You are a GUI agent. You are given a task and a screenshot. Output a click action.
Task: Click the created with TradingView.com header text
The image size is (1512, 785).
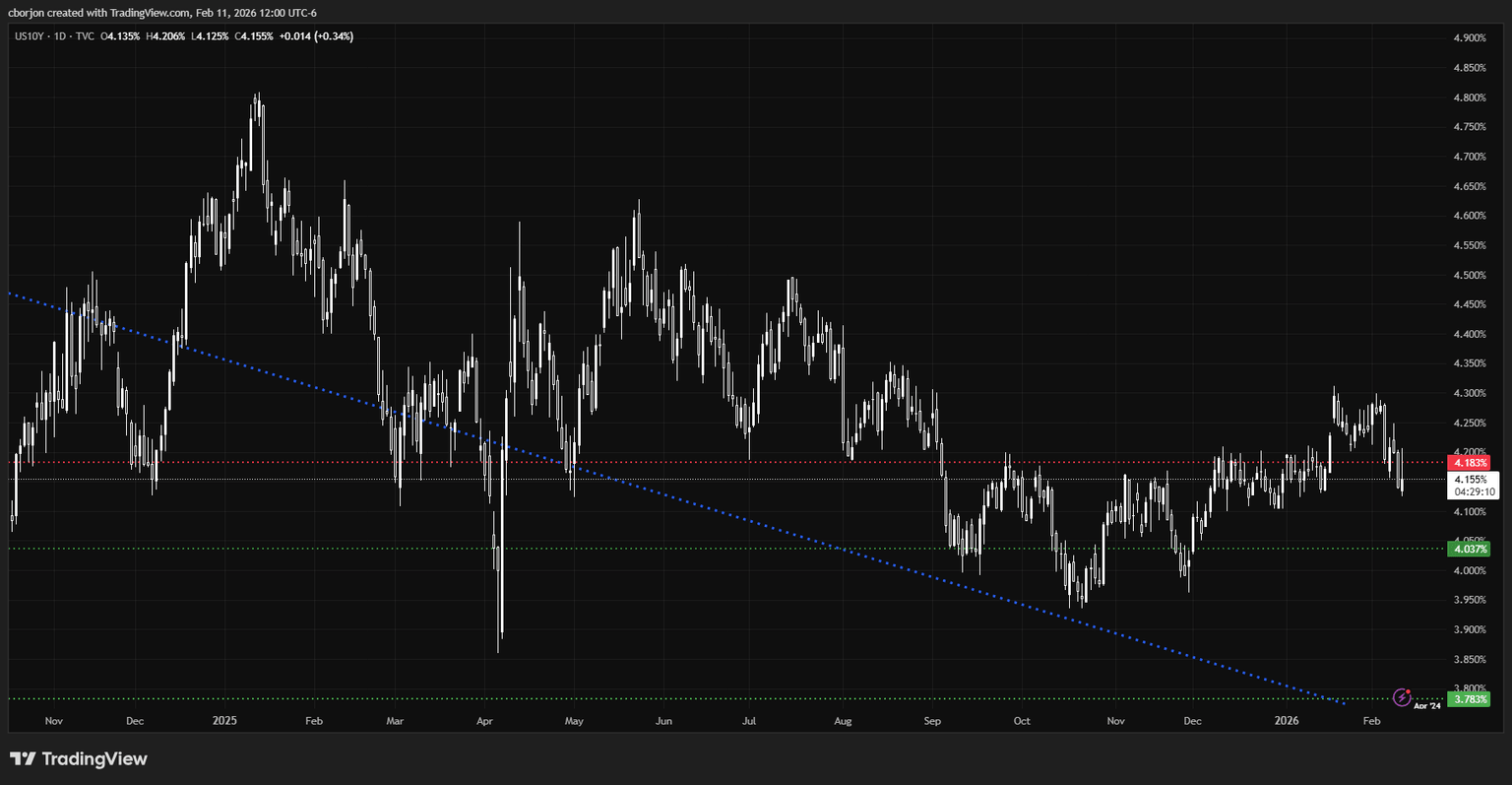point(162,12)
